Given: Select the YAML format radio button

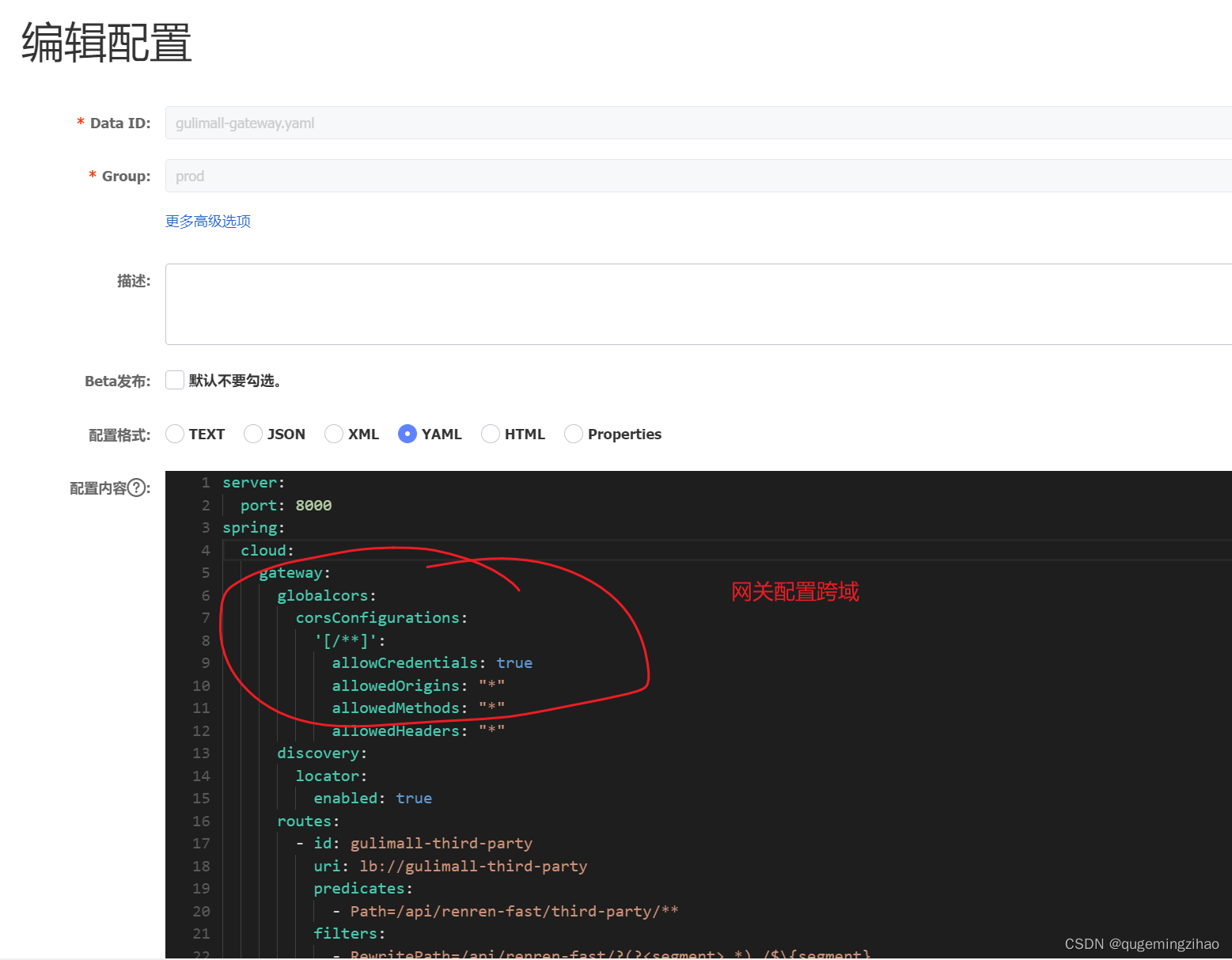Looking at the screenshot, I should click(408, 434).
